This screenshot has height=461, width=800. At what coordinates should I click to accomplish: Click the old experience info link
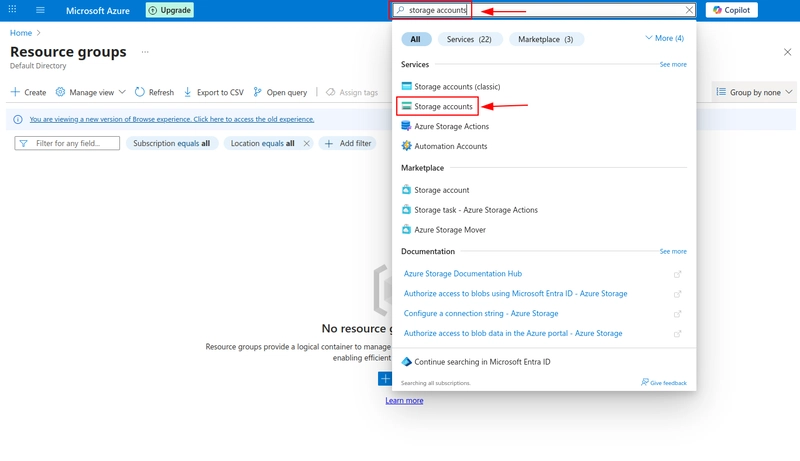point(171,119)
